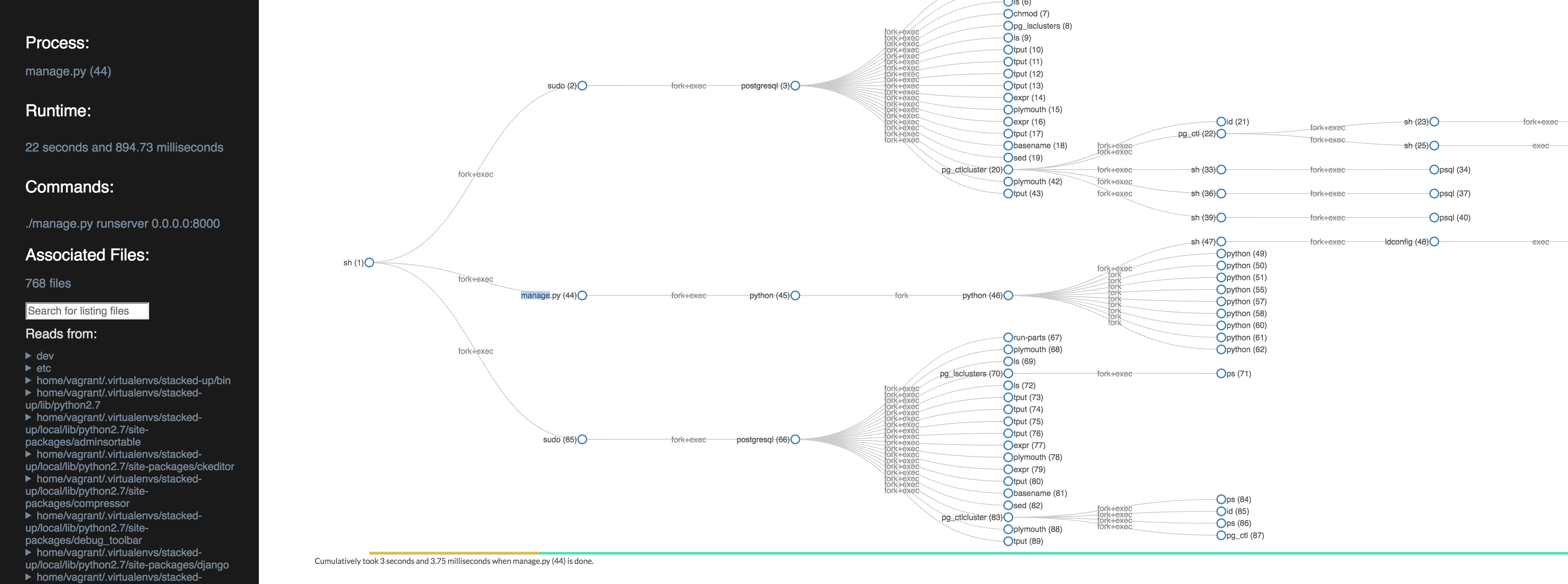Expand the dev directory tree item
The image size is (1568, 584).
27,356
